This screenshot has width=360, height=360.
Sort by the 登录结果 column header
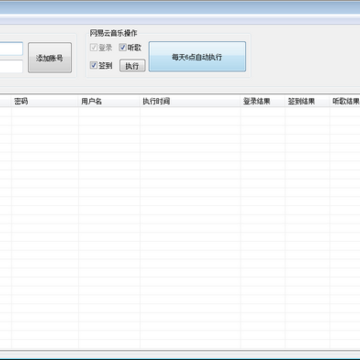[x=263, y=101]
